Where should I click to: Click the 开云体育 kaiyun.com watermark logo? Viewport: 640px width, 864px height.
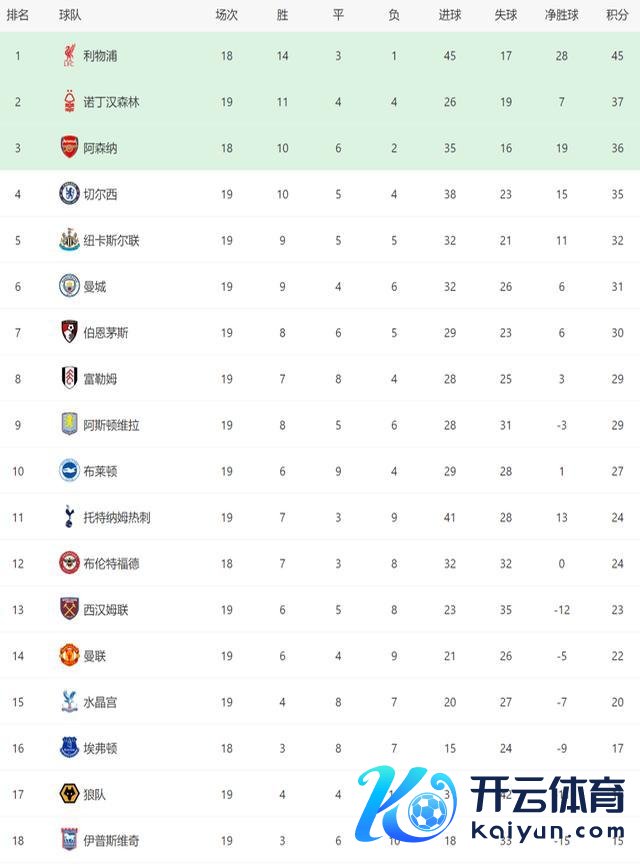click(x=500, y=810)
